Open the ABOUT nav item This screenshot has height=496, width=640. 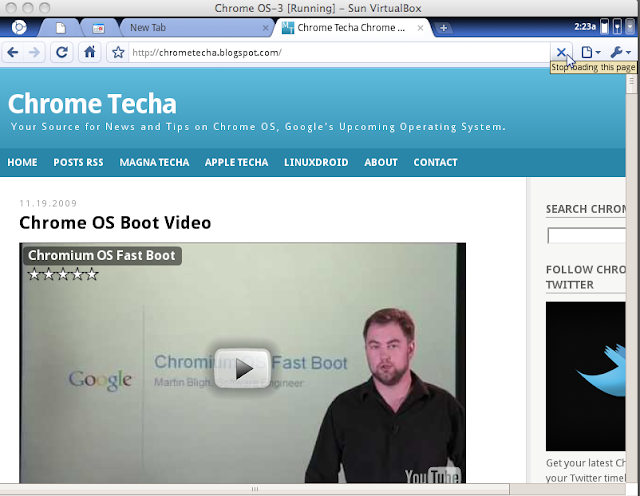tap(381, 162)
